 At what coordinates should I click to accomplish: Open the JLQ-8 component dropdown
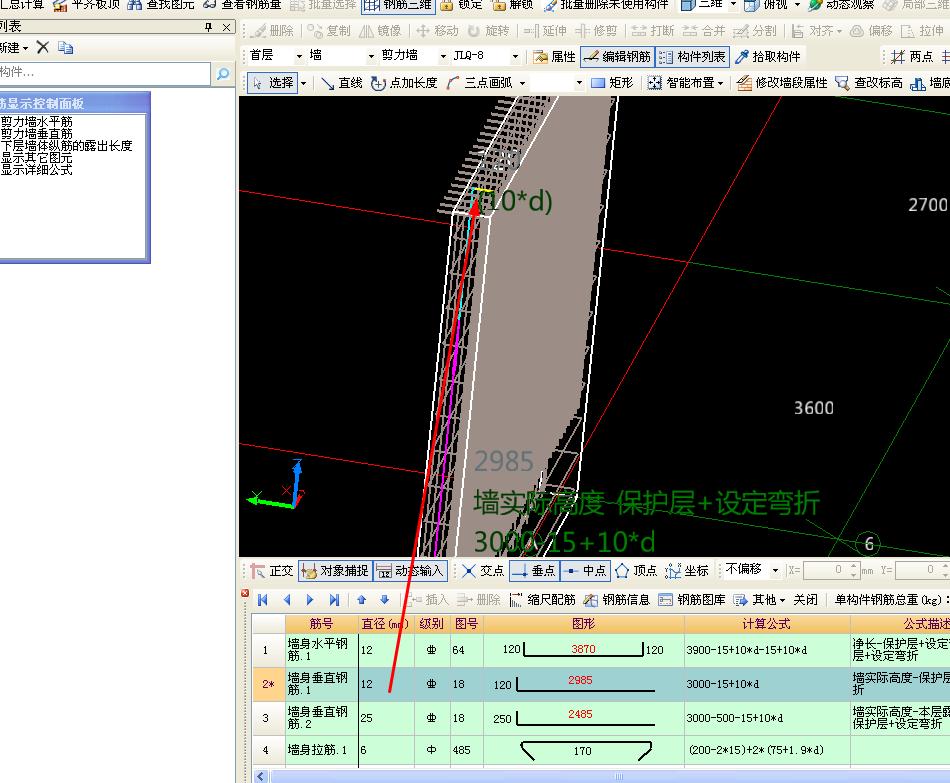pos(515,57)
